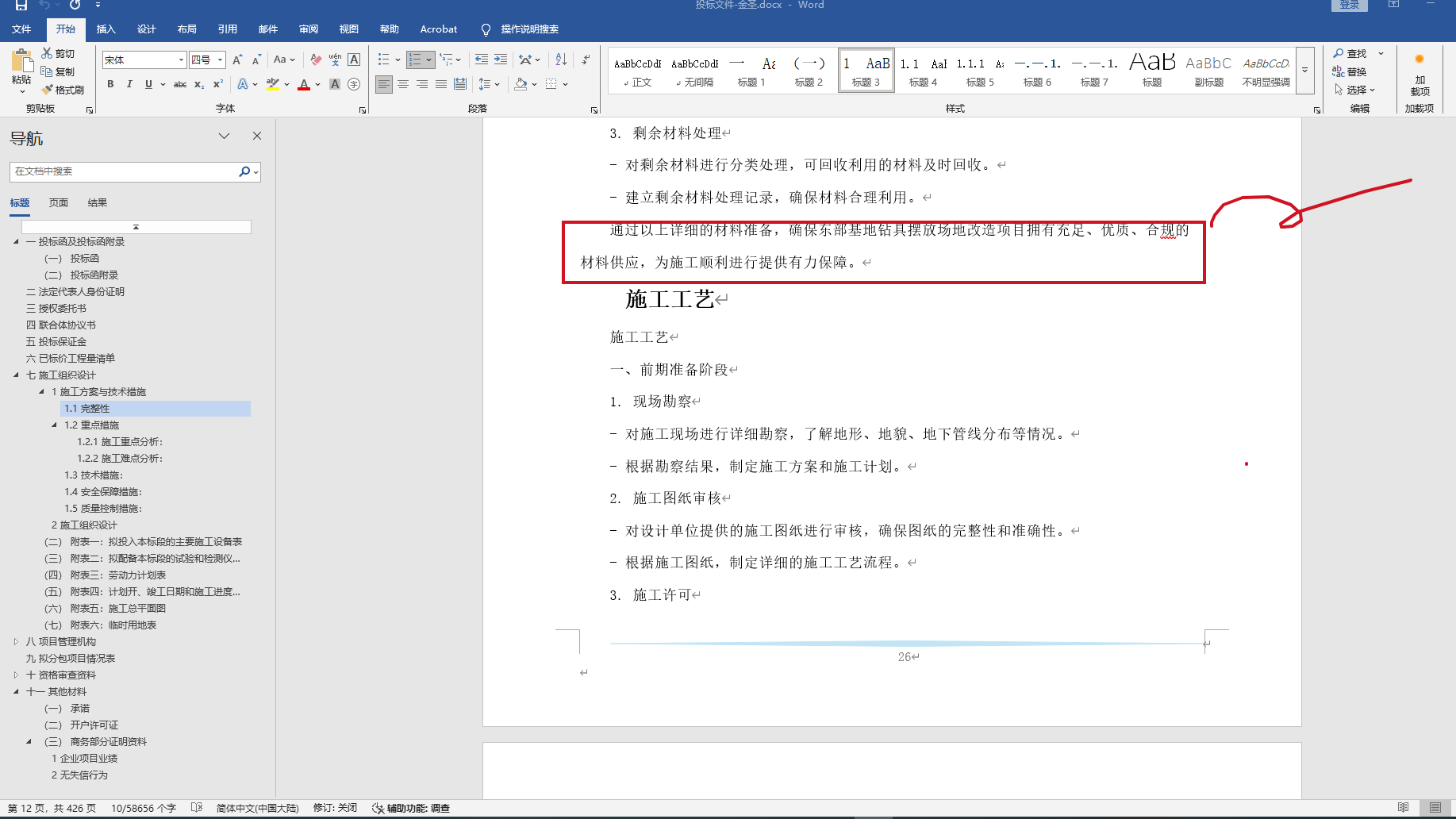This screenshot has width=1456, height=819.
Task: Open the 文件 (File) menu
Action: [21, 29]
